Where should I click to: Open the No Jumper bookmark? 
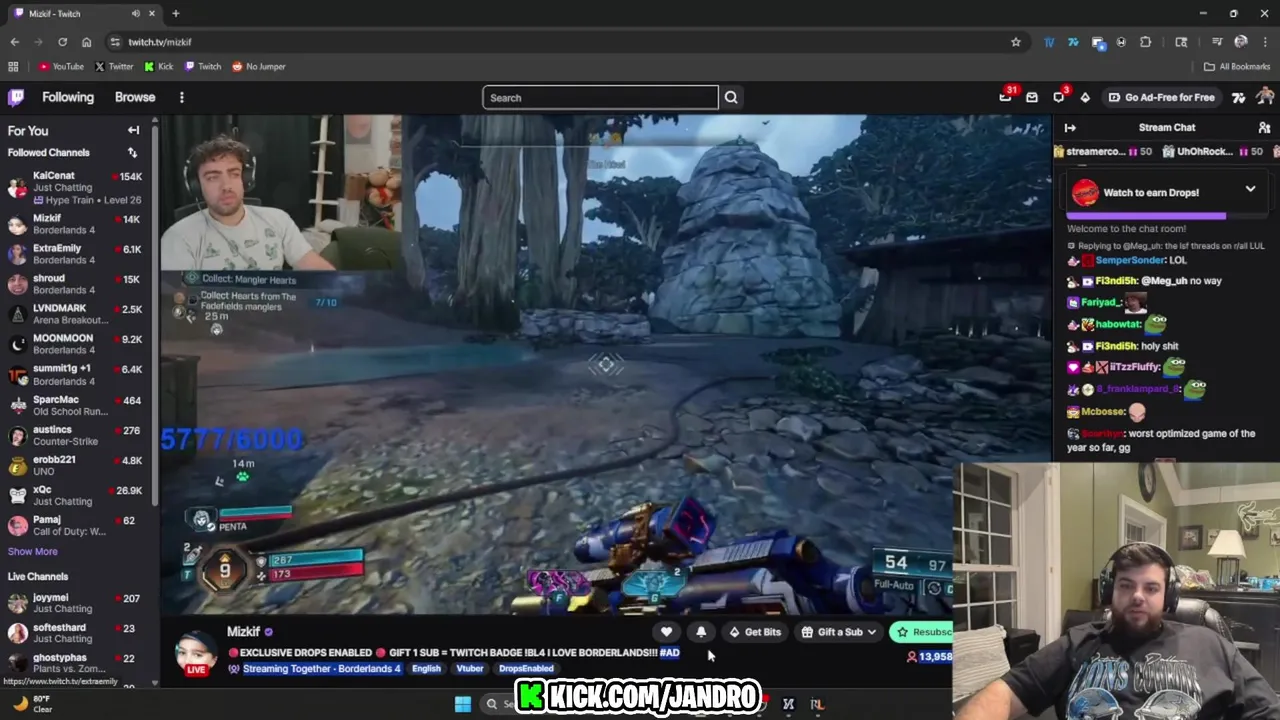259,66
